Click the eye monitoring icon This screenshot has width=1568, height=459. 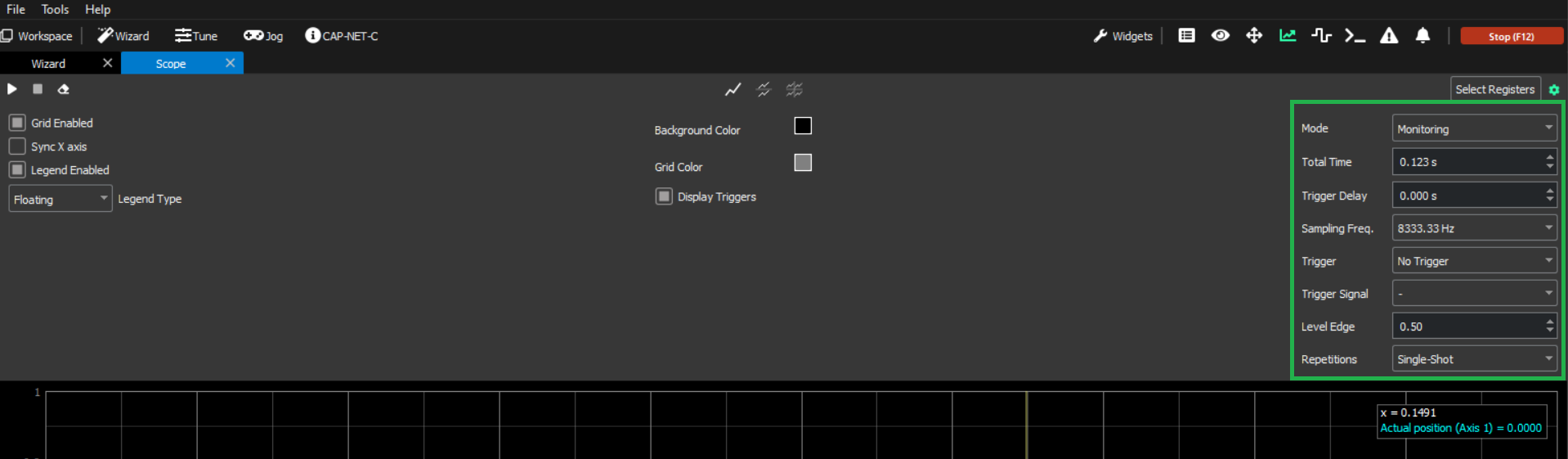[1220, 36]
